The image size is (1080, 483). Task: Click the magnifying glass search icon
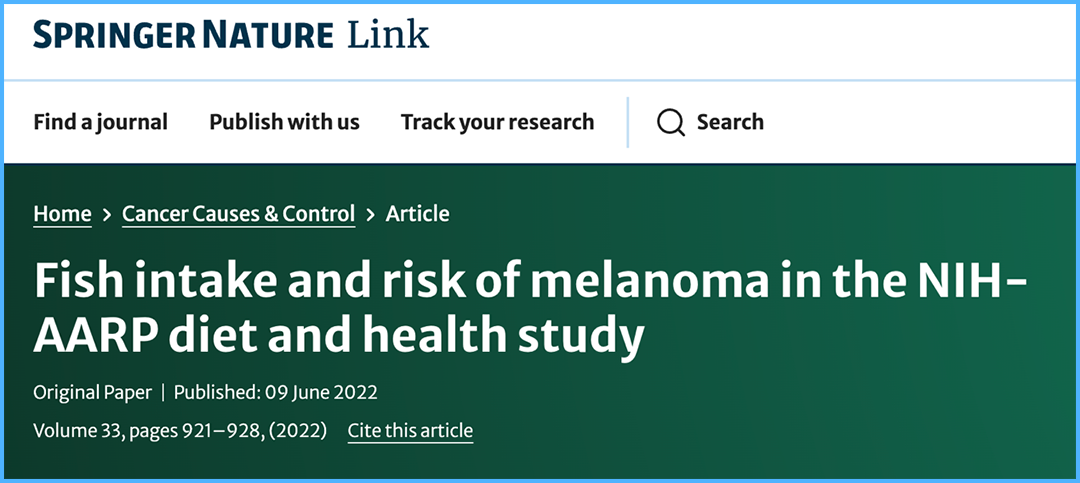[671, 123]
